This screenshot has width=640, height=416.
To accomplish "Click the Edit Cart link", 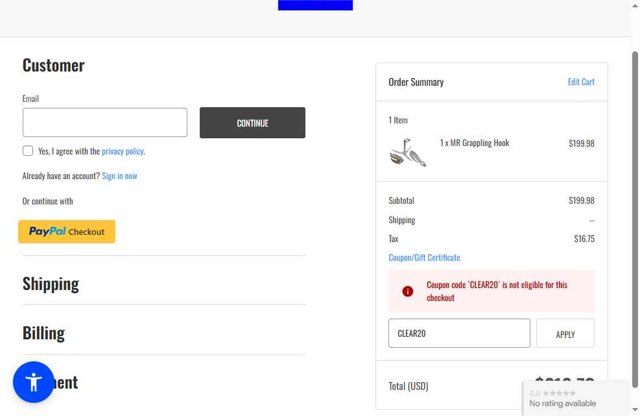I will [x=581, y=82].
